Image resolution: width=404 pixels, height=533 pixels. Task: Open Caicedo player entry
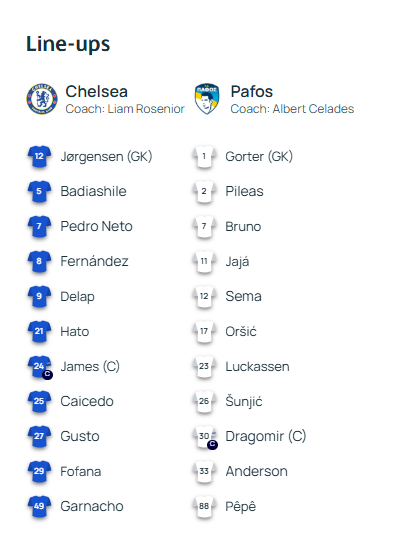tap(87, 401)
